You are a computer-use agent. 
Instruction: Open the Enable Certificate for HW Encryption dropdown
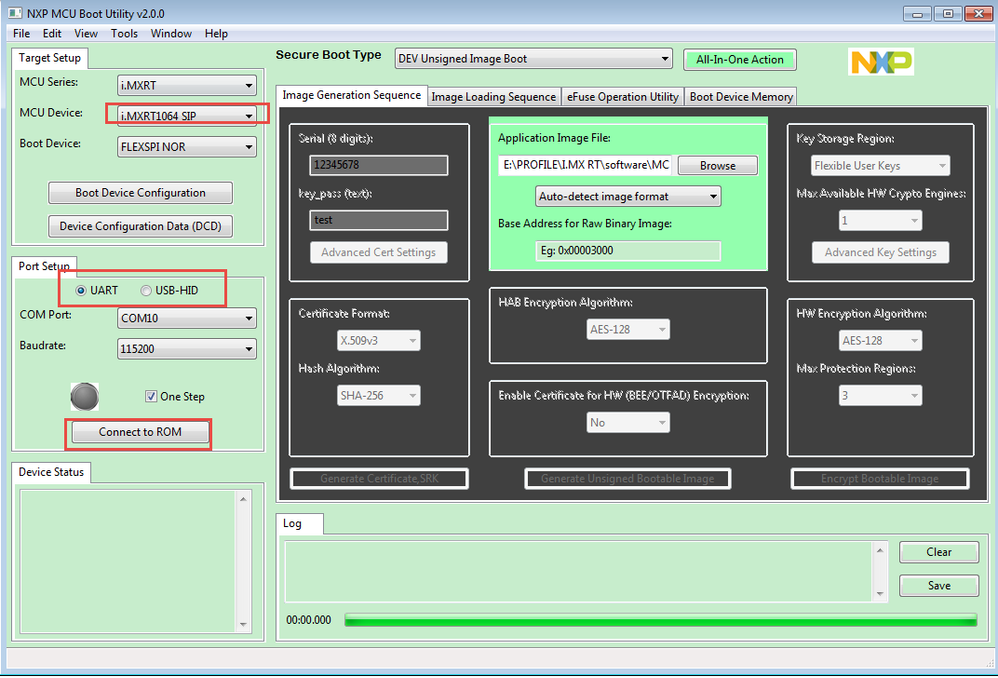(x=628, y=422)
